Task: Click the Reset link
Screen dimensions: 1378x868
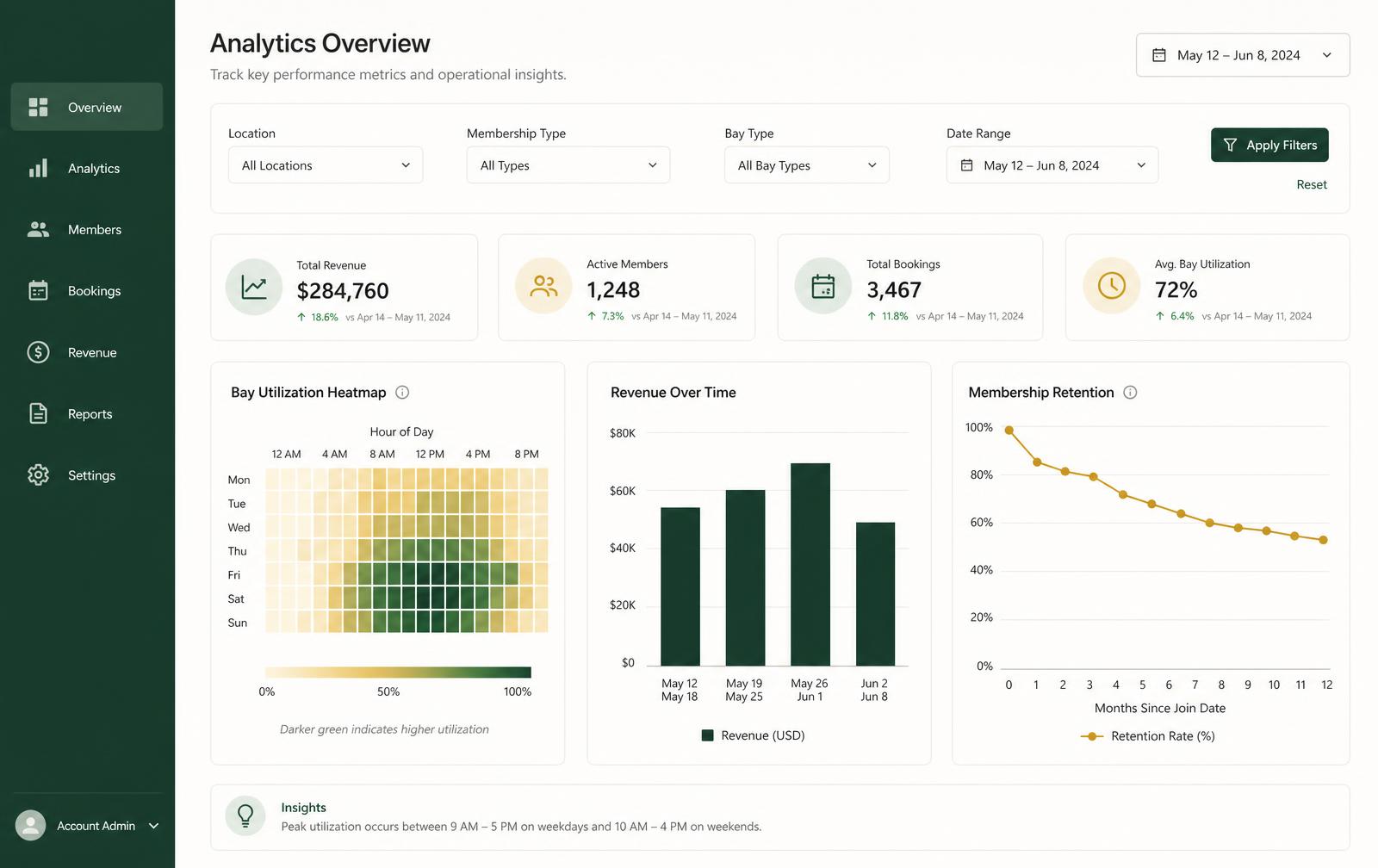Action: tap(1312, 184)
